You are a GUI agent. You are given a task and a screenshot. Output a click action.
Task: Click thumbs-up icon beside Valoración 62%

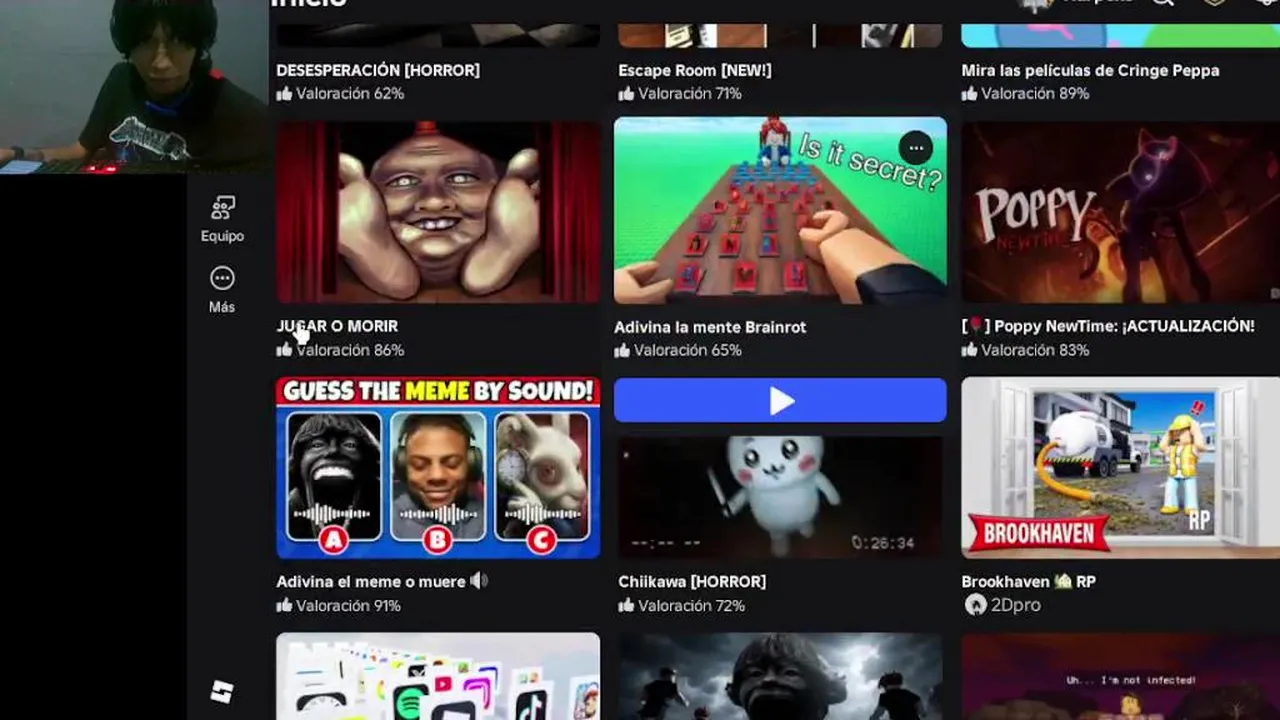[x=284, y=92]
